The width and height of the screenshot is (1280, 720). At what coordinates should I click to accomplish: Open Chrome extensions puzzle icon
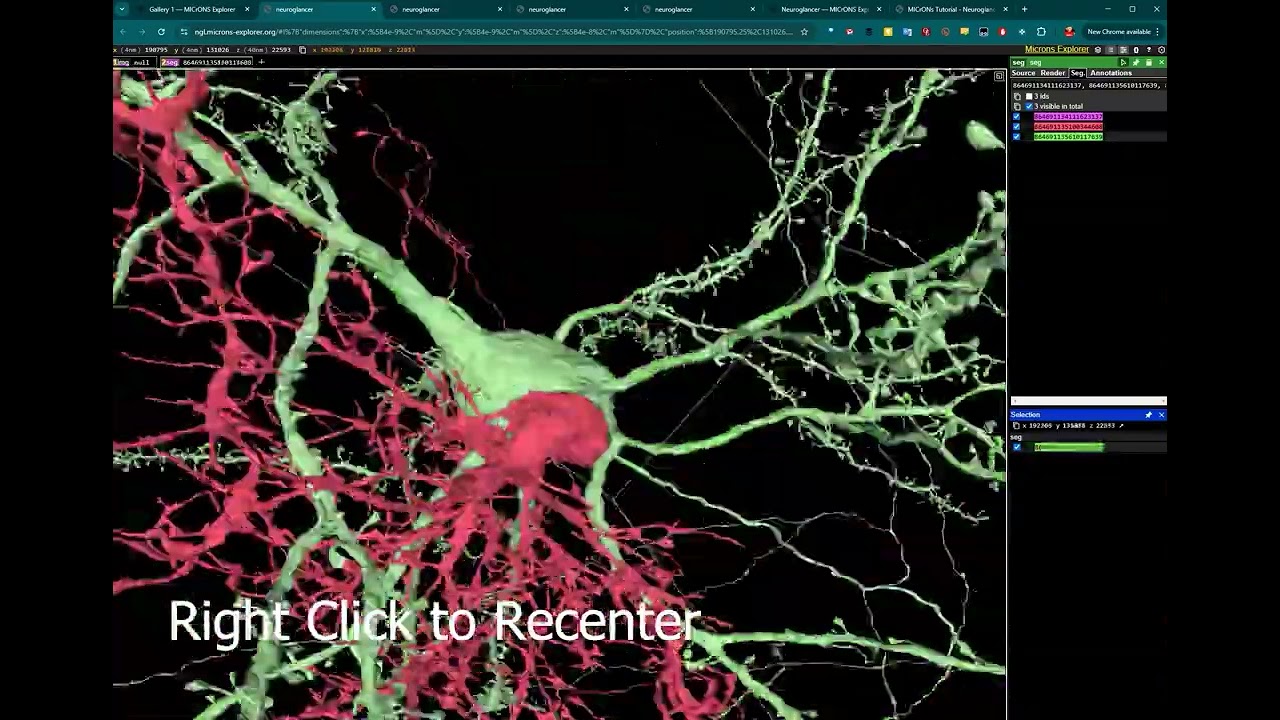tap(1041, 32)
